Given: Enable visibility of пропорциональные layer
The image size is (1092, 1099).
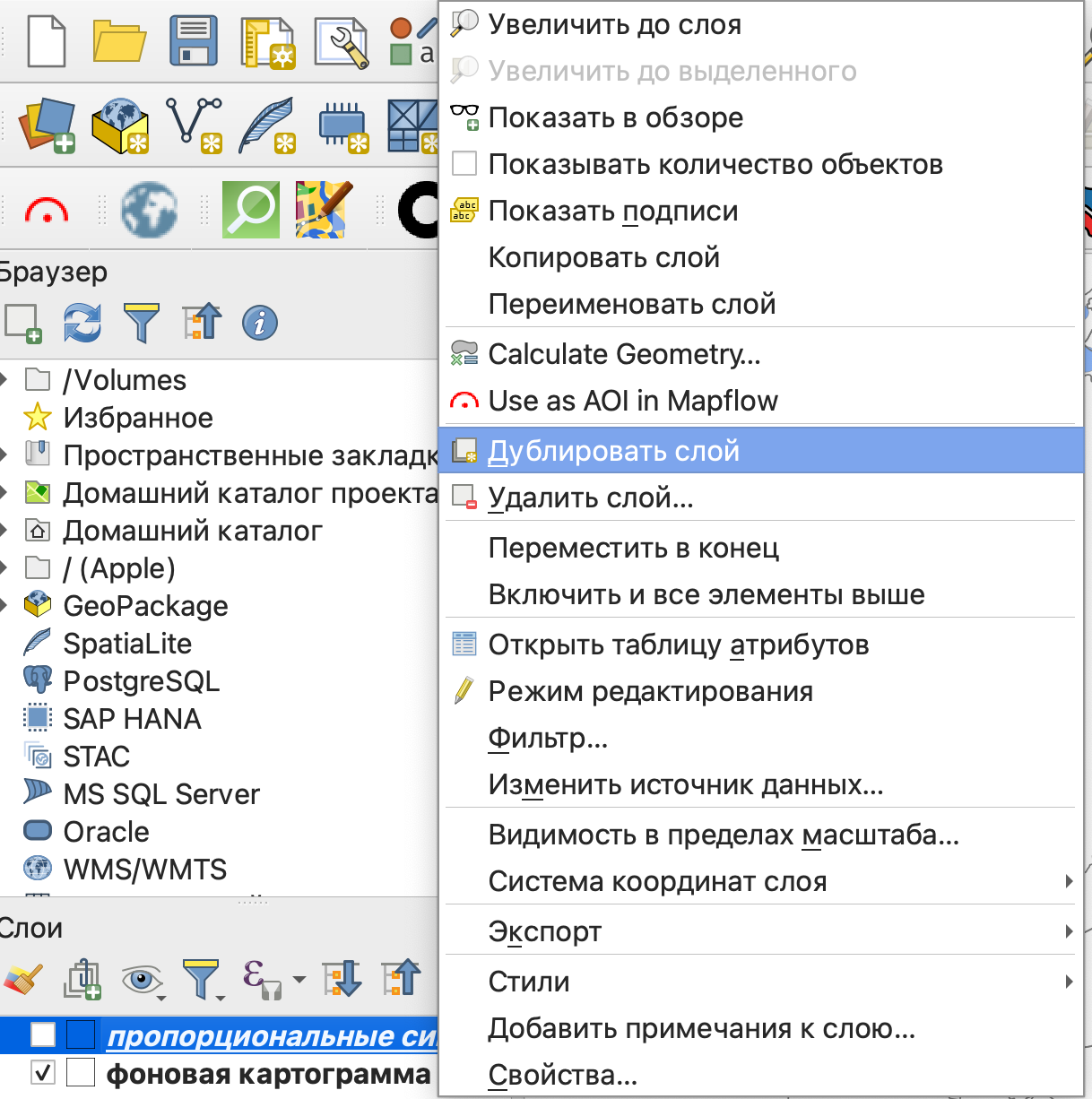Looking at the screenshot, I should (x=43, y=1034).
